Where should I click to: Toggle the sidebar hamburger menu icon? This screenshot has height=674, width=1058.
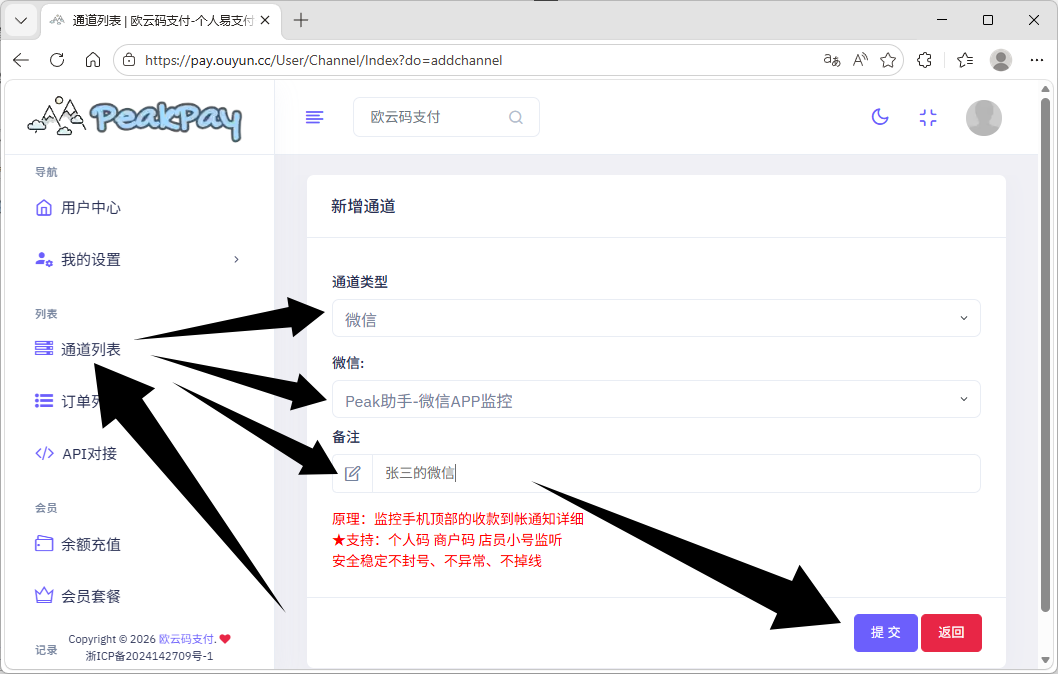[x=314, y=117]
